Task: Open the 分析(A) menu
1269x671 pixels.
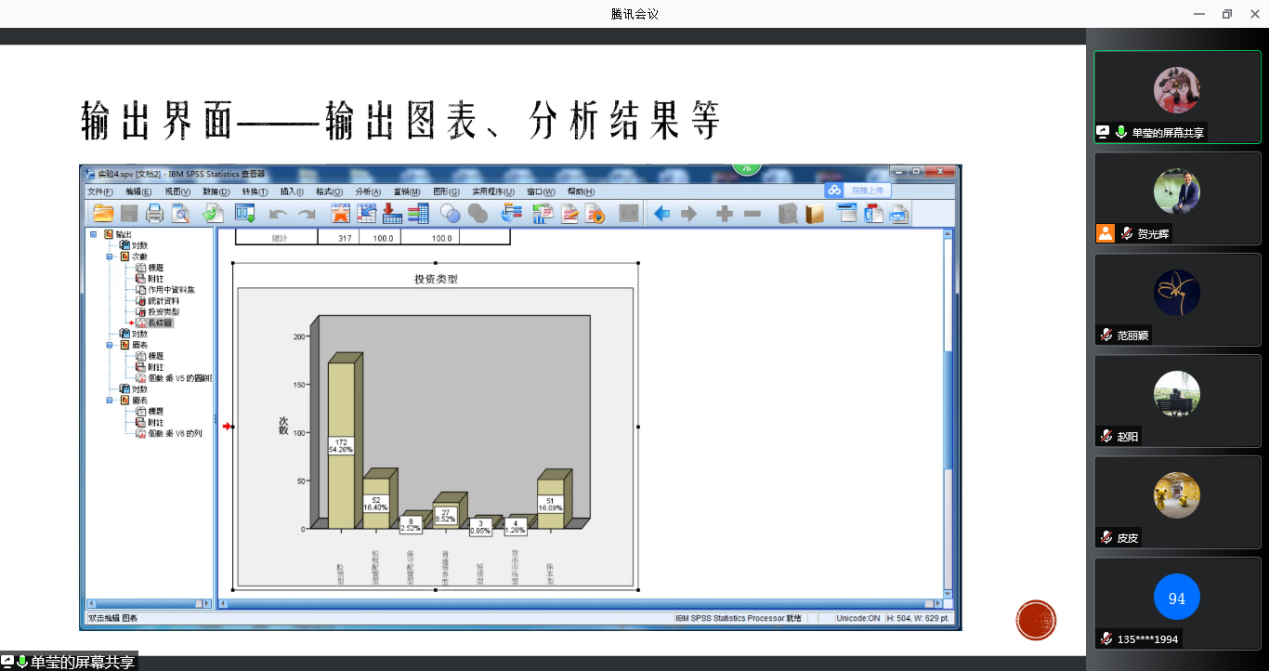Action: coord(367,192)
